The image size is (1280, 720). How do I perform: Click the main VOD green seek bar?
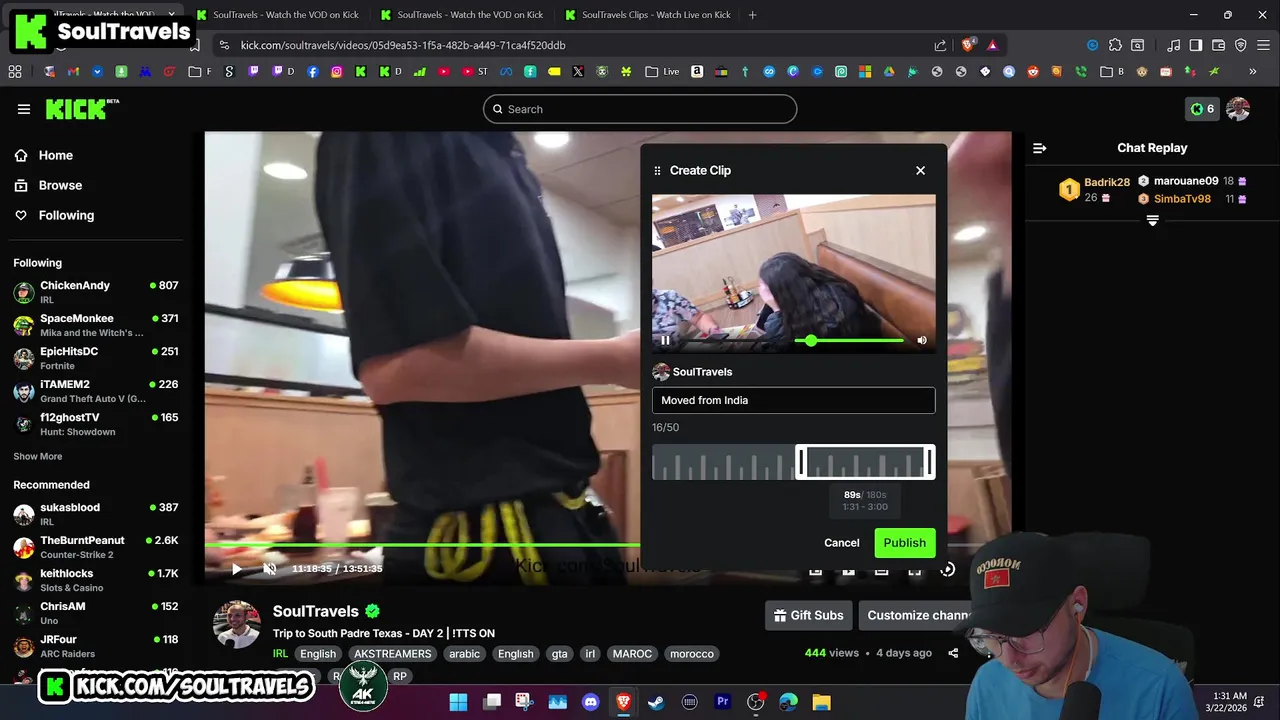click(x=422, y=545)
